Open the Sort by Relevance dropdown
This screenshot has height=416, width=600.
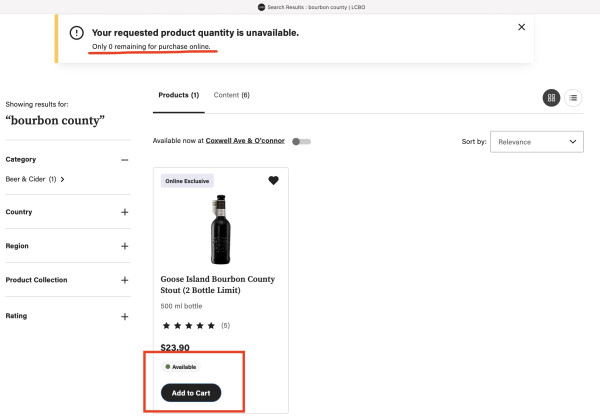536,142
